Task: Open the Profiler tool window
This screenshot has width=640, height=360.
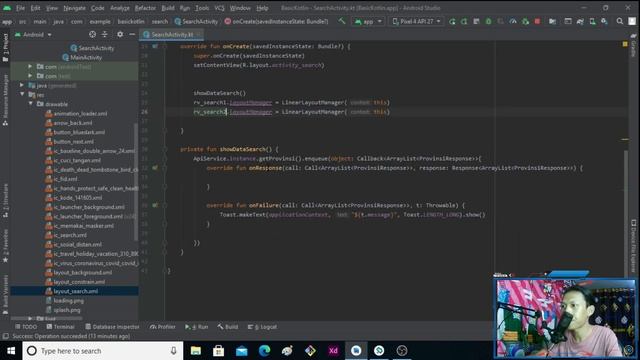Action: pyautogui.click(x=162, y=327)
